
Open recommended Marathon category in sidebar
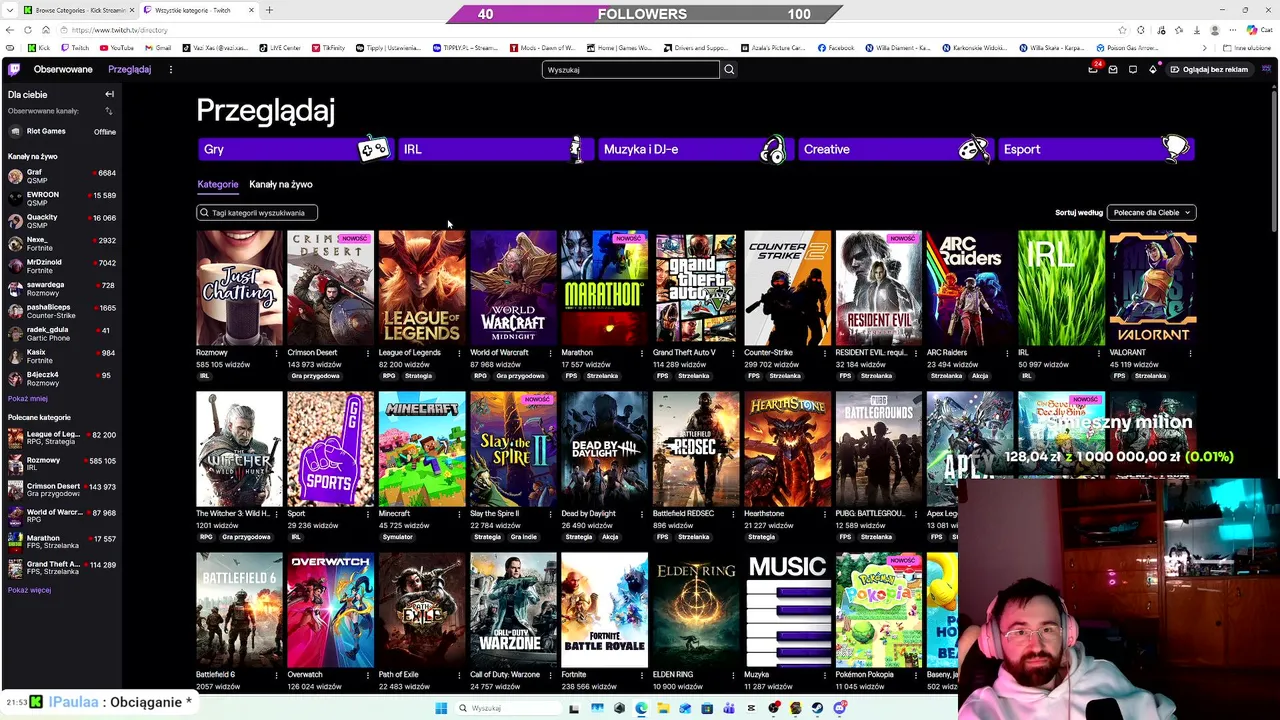click(61, 542)
